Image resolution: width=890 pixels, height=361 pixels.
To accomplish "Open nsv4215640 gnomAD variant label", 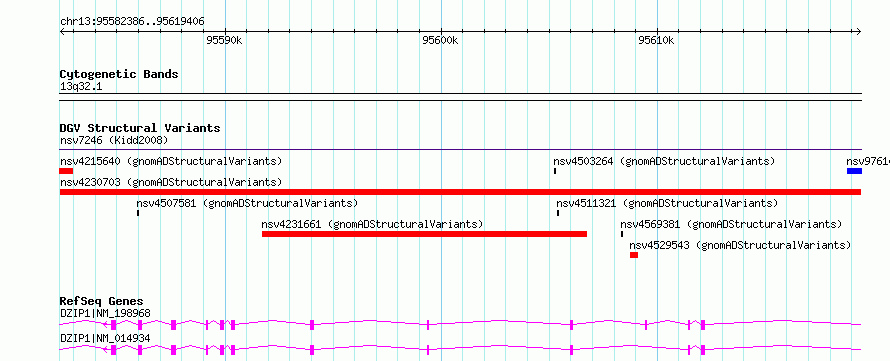I will 171,161.
